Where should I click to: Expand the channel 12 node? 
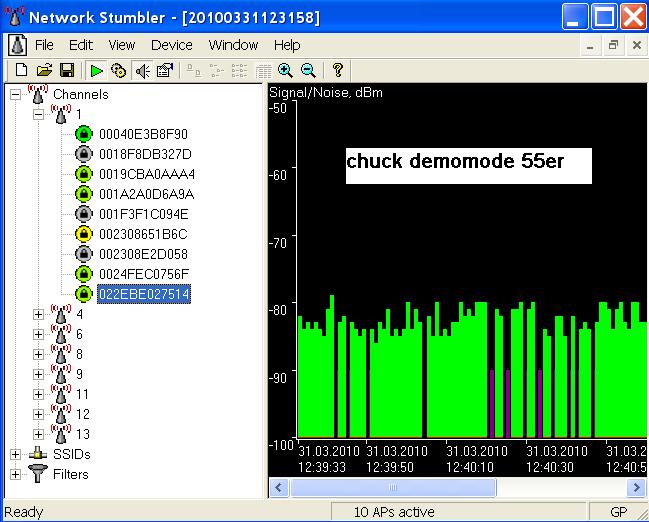click(38, 414)
